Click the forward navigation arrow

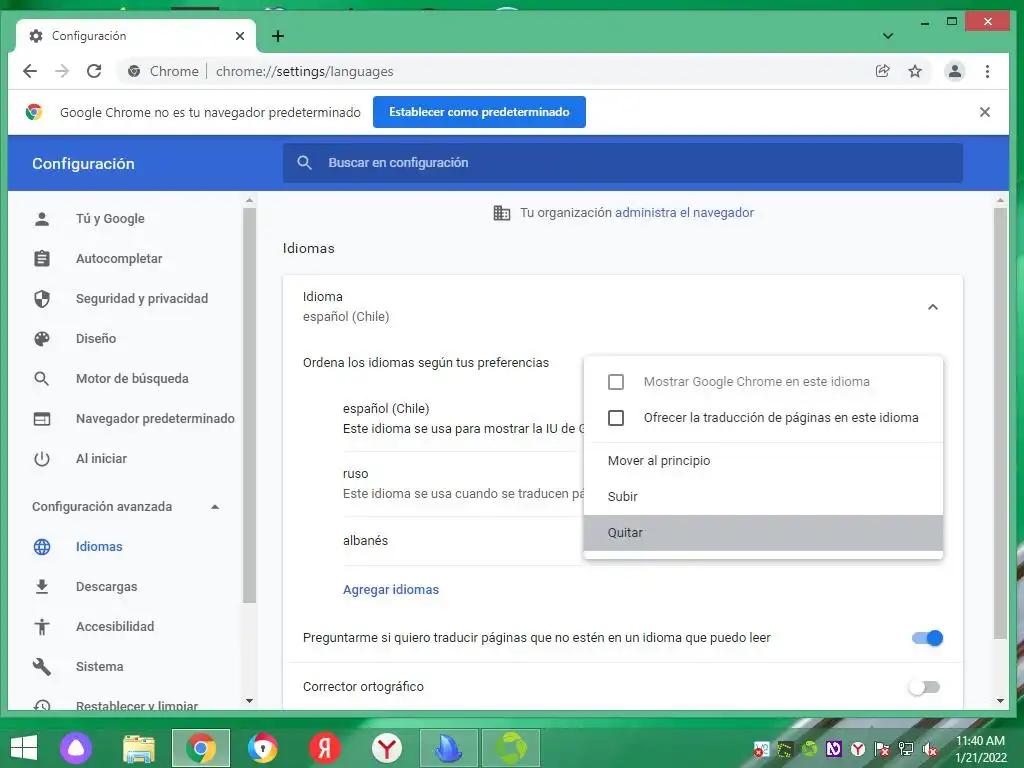click(62, 71)
